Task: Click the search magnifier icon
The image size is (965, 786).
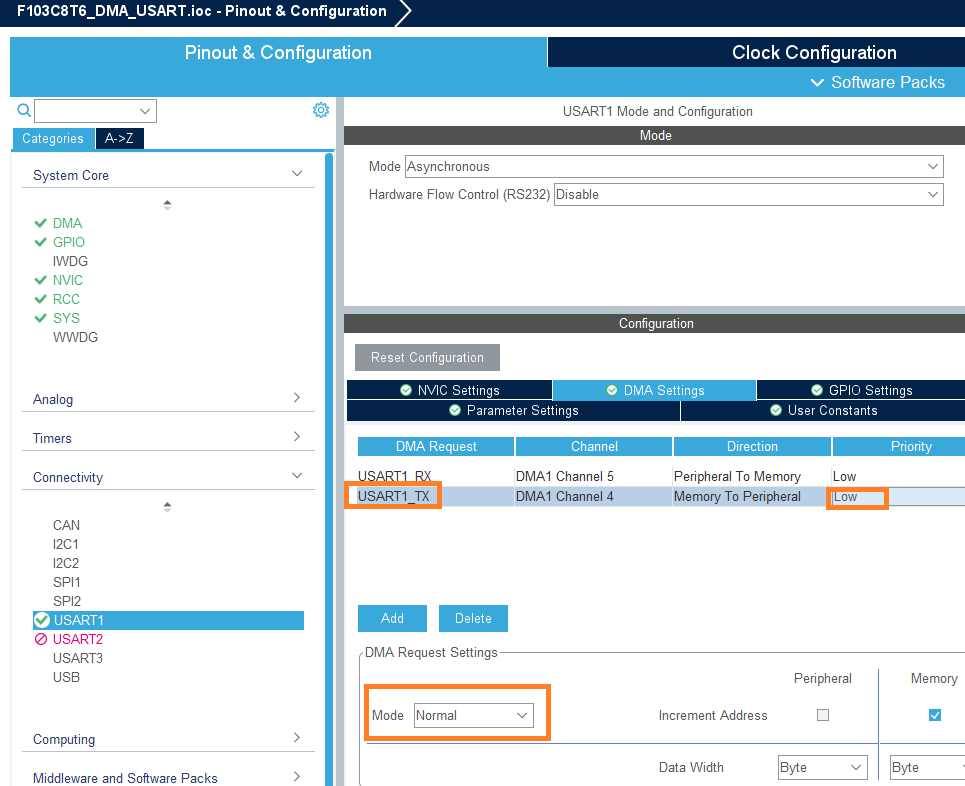Action: tap(24, 110)
